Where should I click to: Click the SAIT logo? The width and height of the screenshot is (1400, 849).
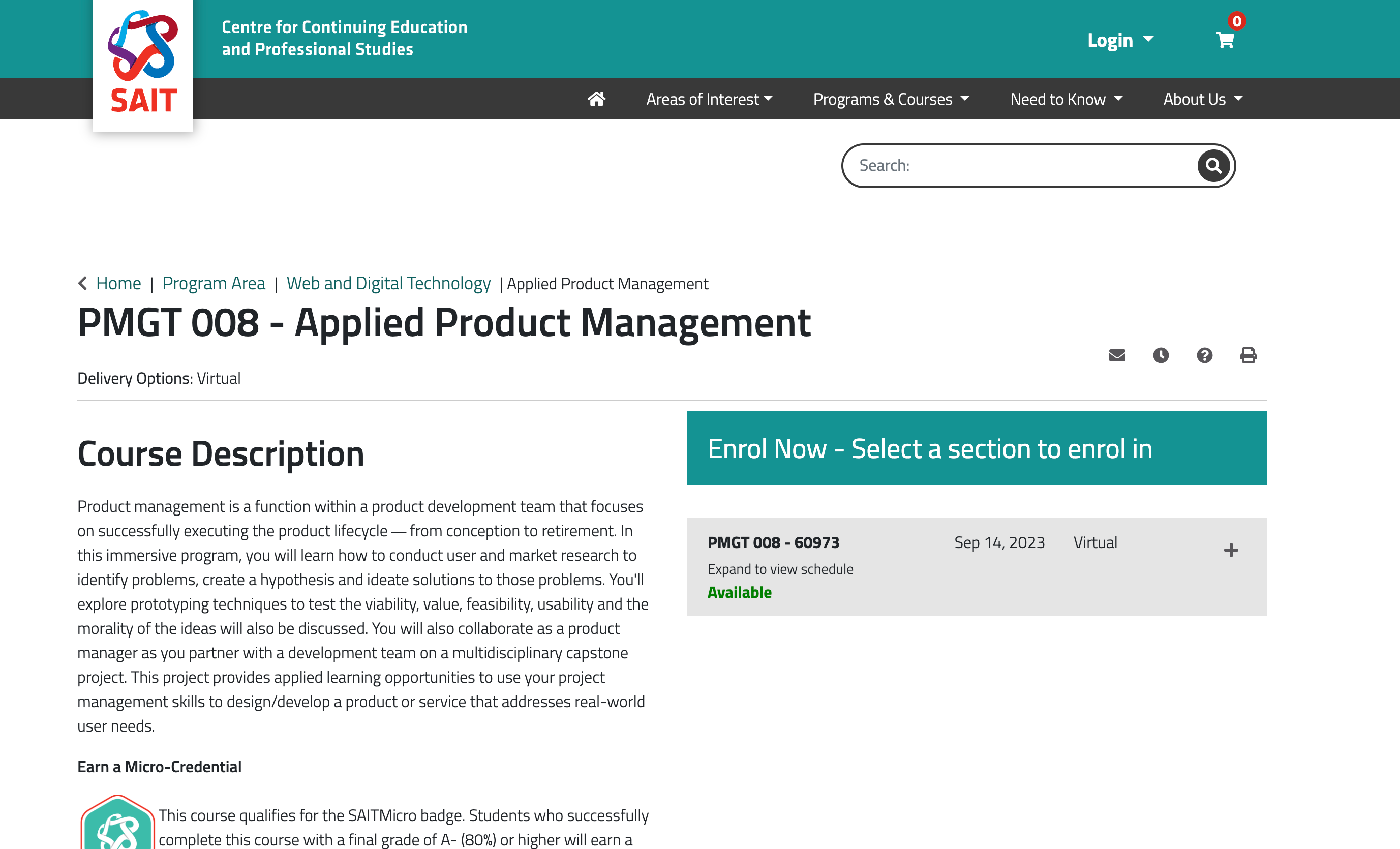(143, 63)
